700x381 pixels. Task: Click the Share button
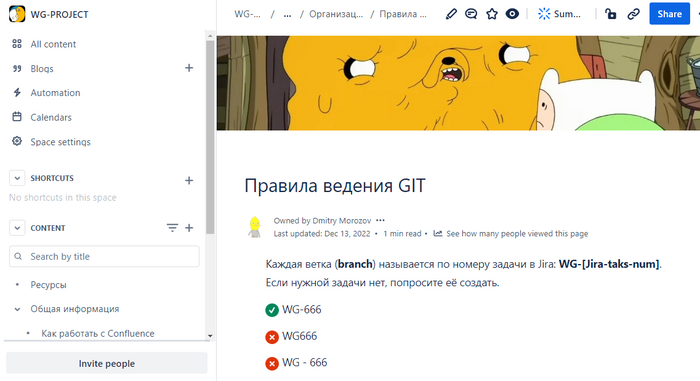669,14
